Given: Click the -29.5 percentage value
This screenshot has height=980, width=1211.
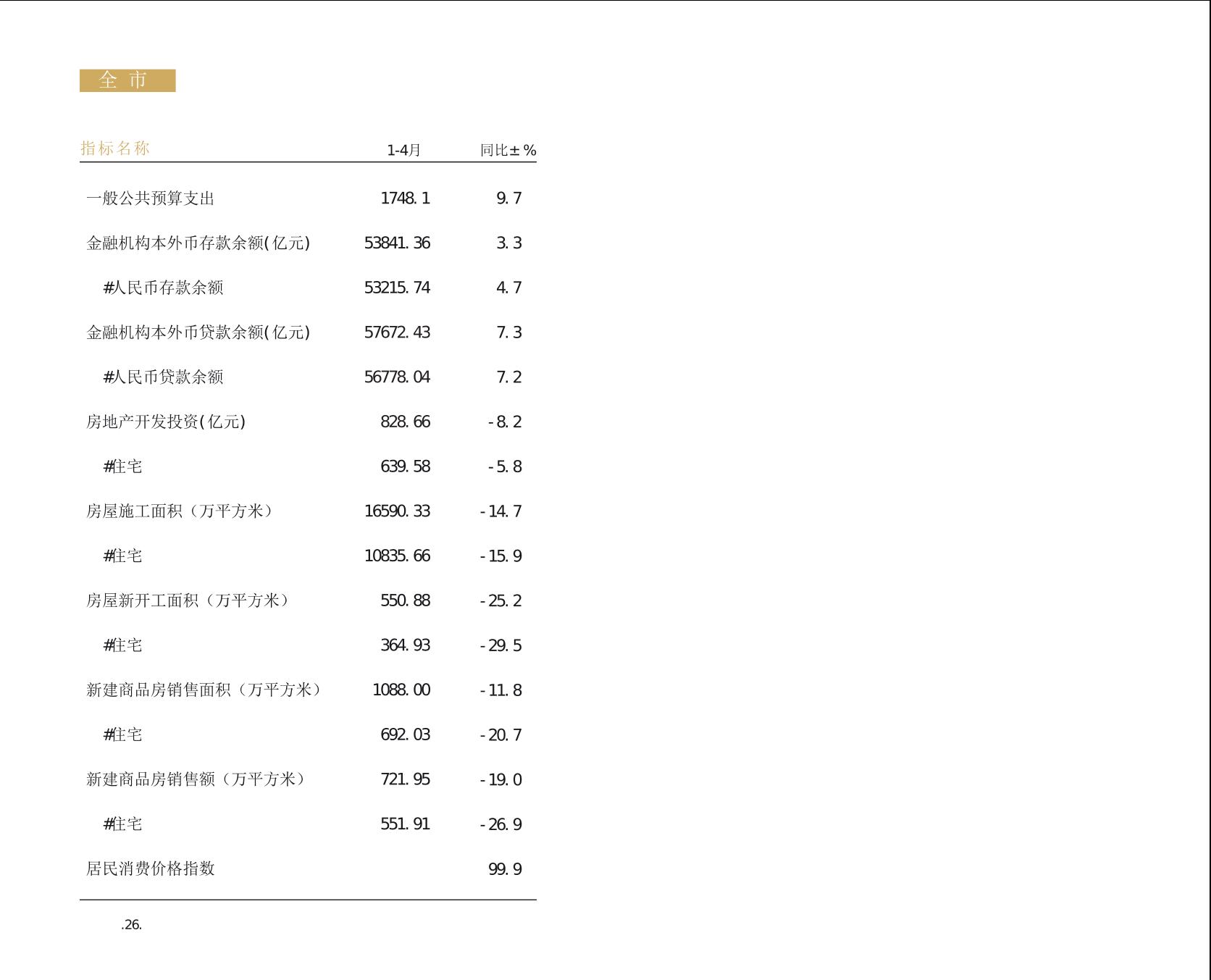Looking at the screenshot, I should point(500,645).
